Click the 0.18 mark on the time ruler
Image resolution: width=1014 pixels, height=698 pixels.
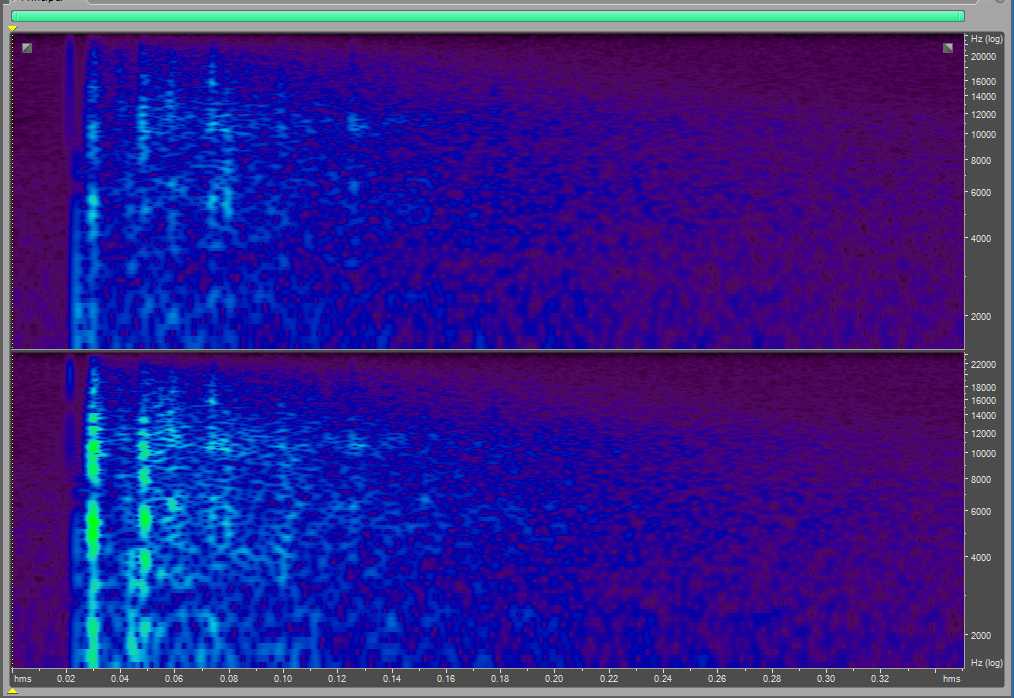[500, 679]
